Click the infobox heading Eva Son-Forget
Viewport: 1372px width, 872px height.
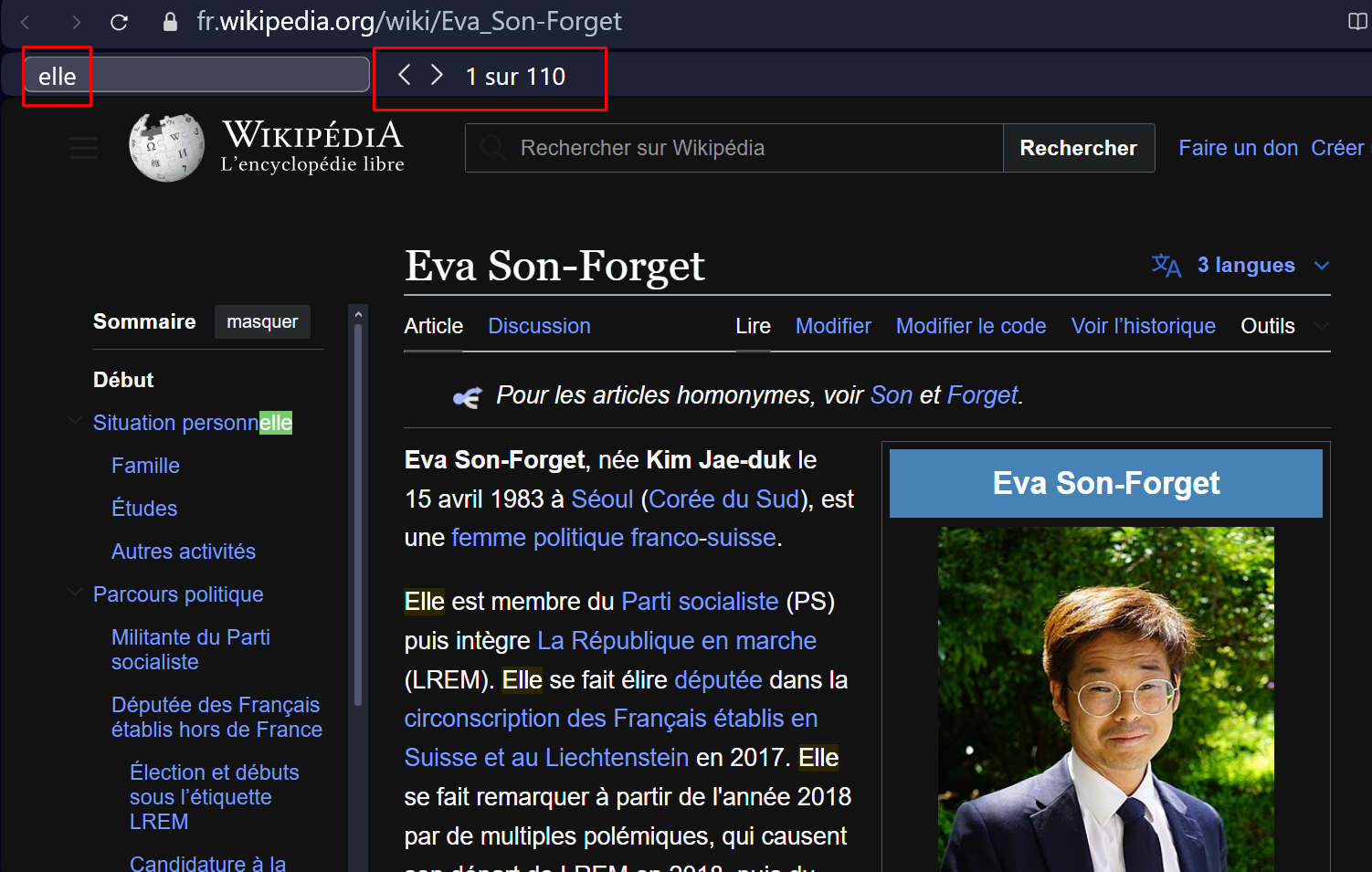(1106, 483)
